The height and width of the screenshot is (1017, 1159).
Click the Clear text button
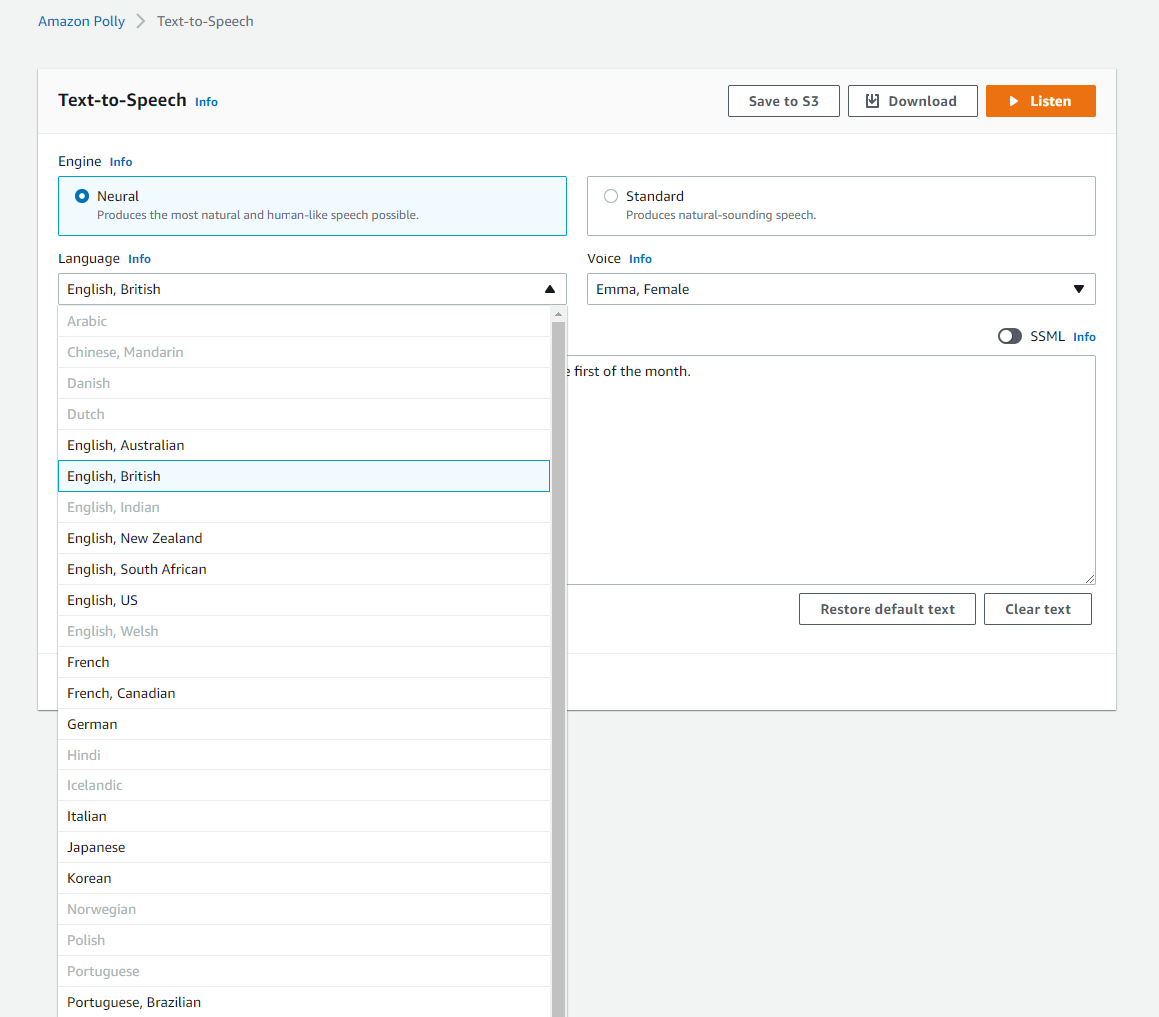click(1037, 609)
